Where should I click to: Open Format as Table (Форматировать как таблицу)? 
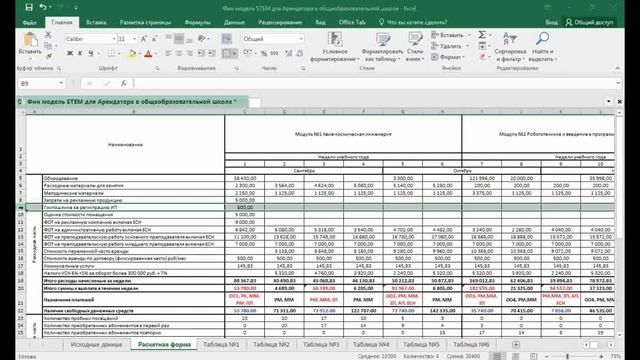click(x=382, y=47)
